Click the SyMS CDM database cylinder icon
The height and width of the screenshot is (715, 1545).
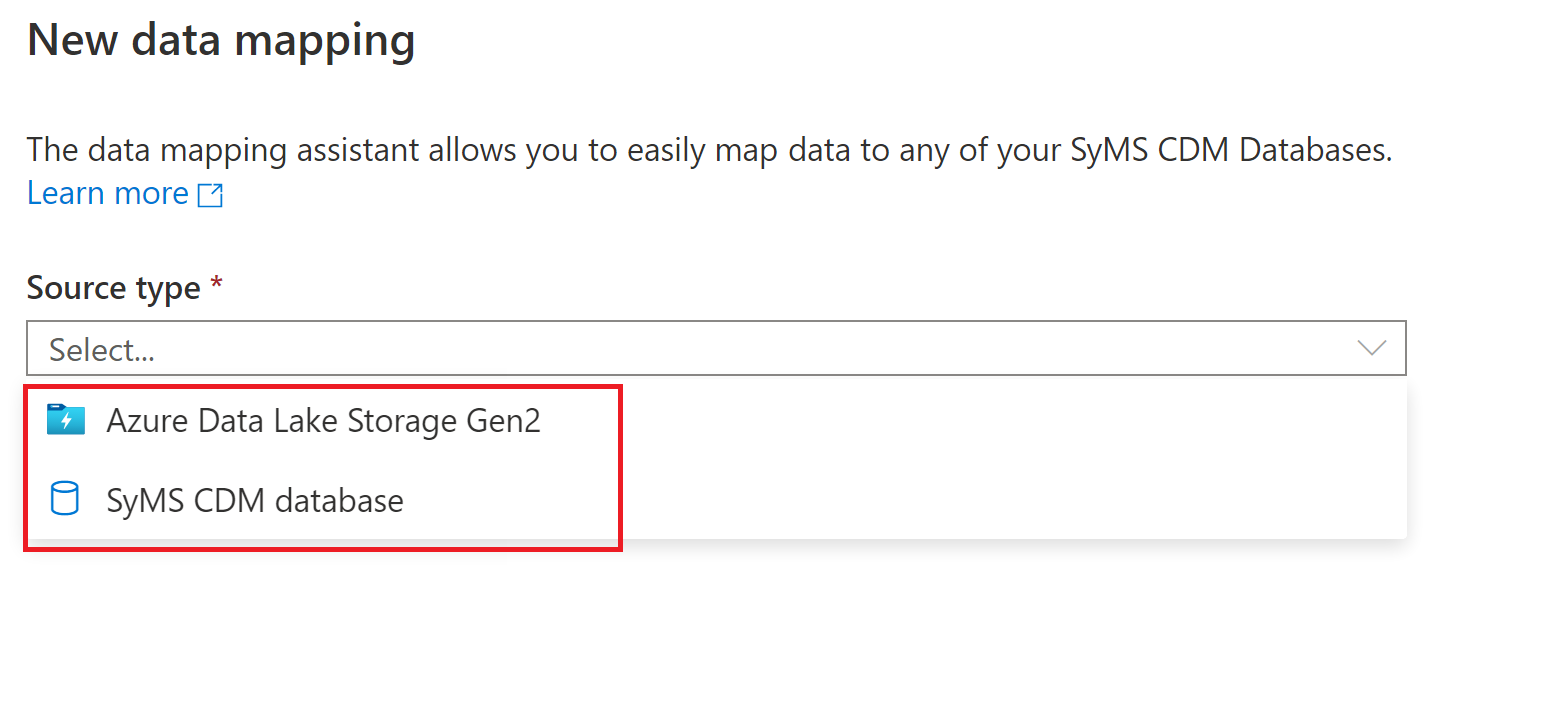65,499
